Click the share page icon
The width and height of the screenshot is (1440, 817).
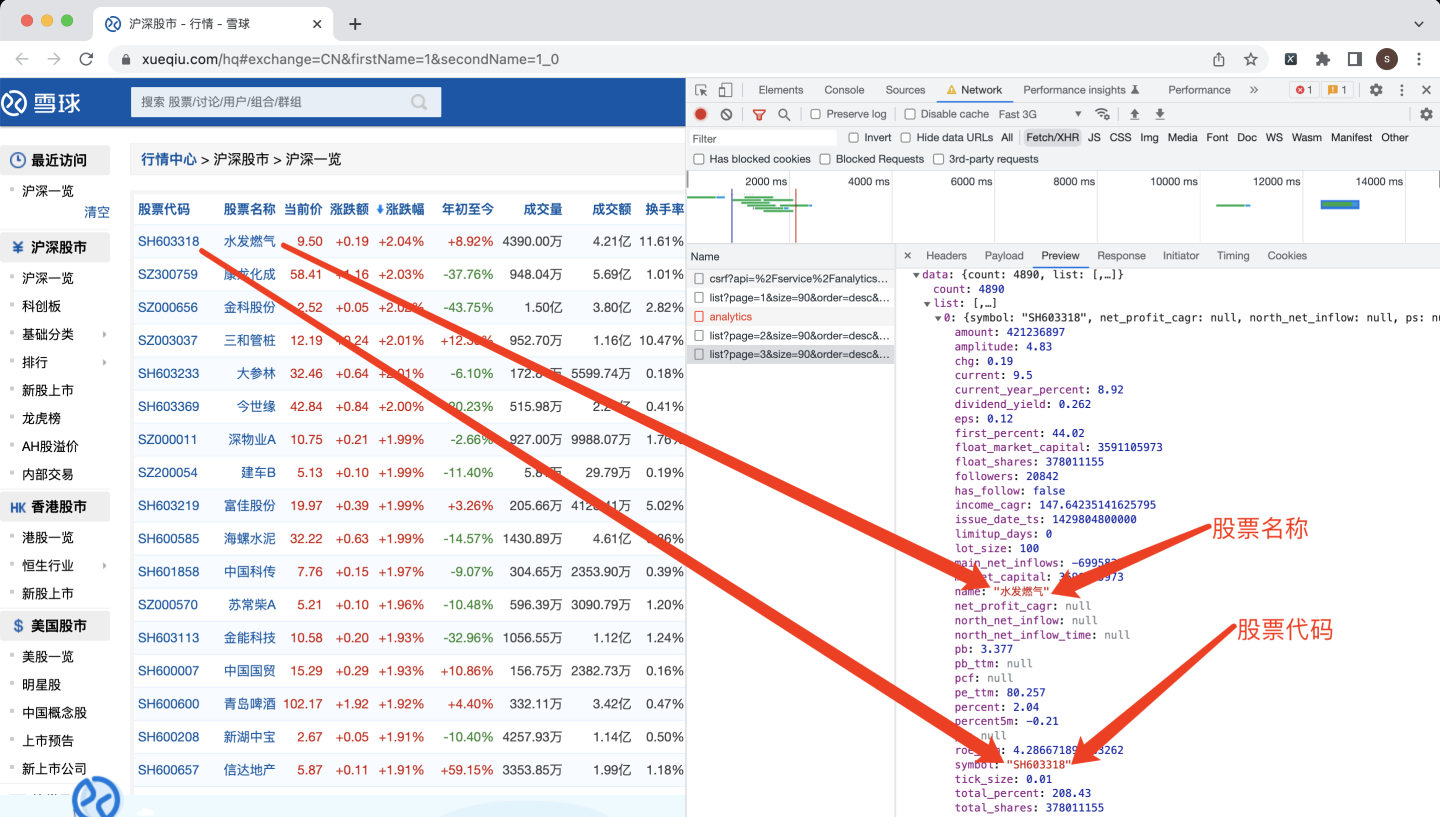[1219, 59]
